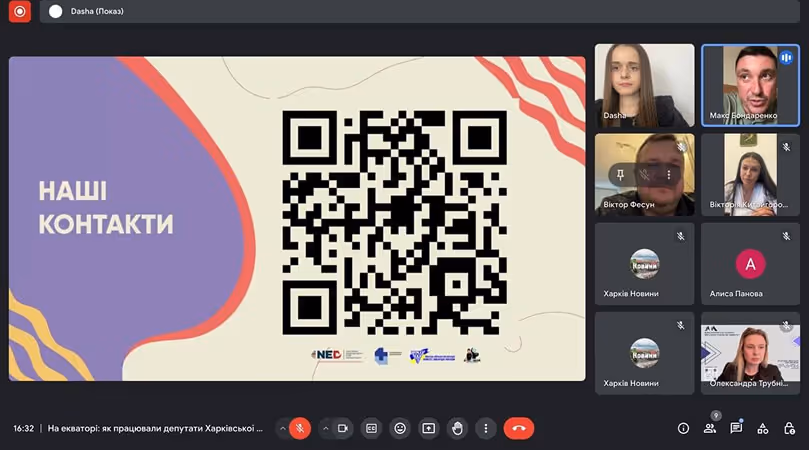Viewport: 809px width, 450px height.
Task: Click the speaking indicator on Макс Бондаренко's tile
Action: [x=786, y=57]
